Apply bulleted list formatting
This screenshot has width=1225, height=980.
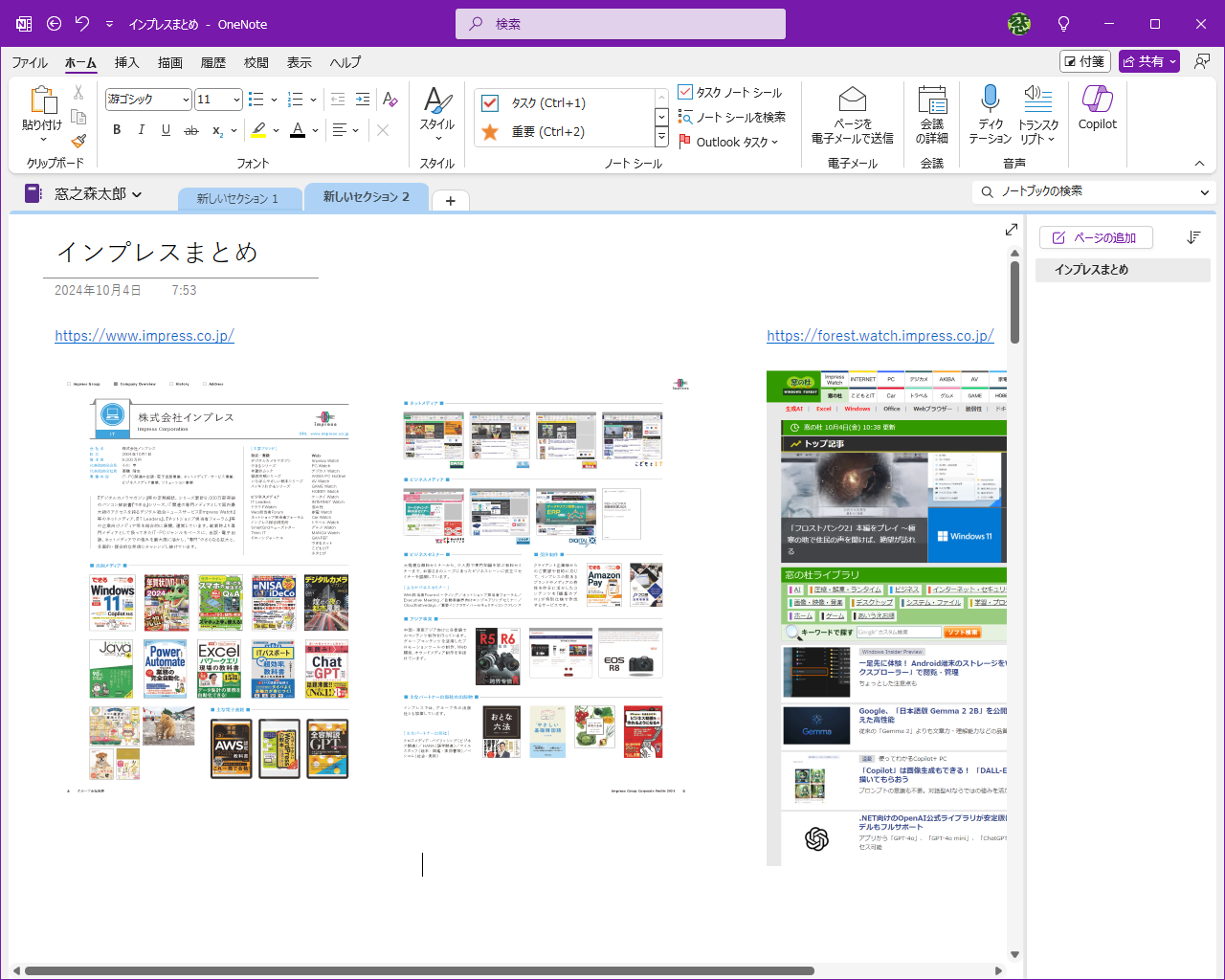pyautogui.click(x=256, y=100)
